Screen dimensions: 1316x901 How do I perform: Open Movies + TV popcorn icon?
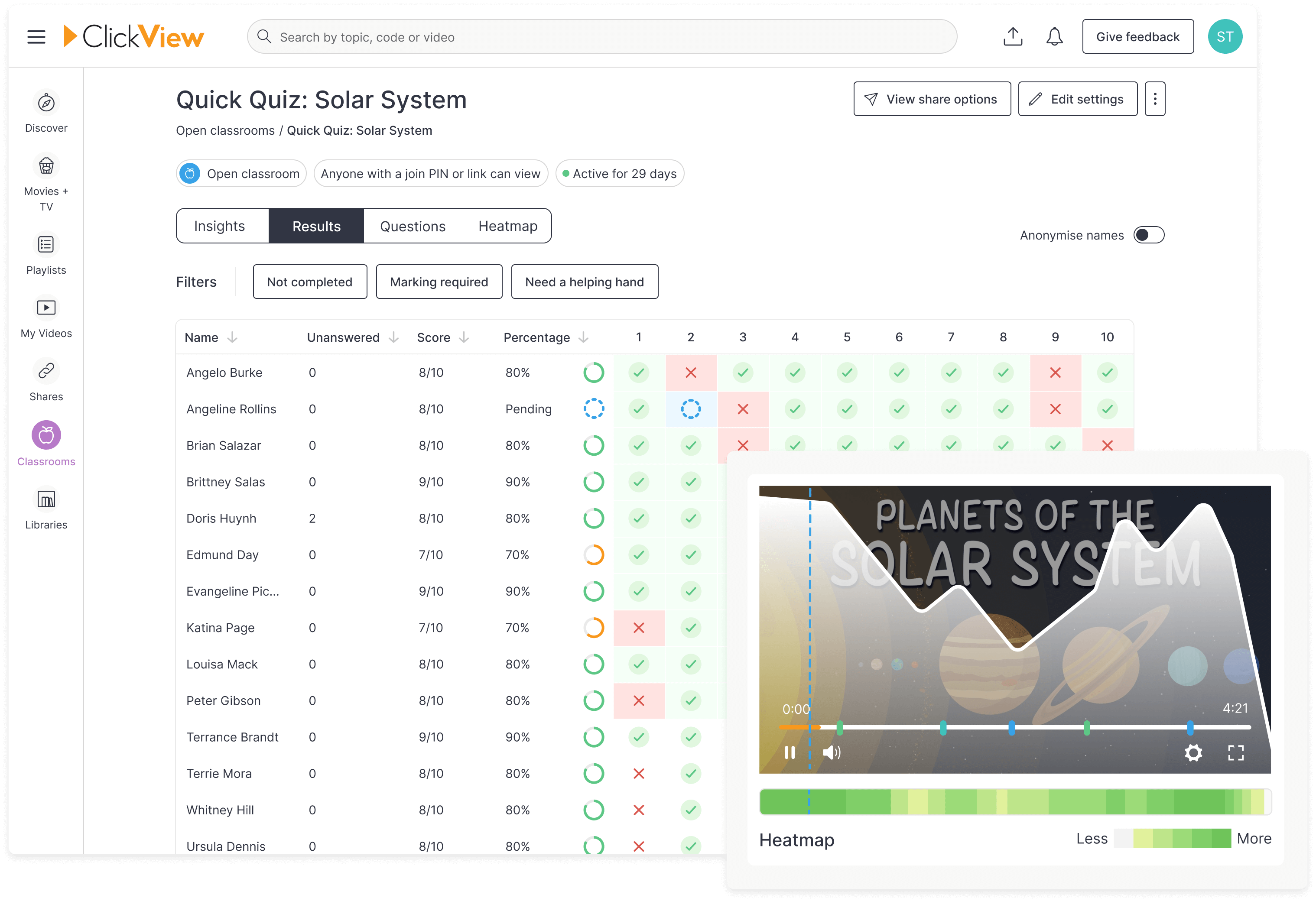click(46, 166)
